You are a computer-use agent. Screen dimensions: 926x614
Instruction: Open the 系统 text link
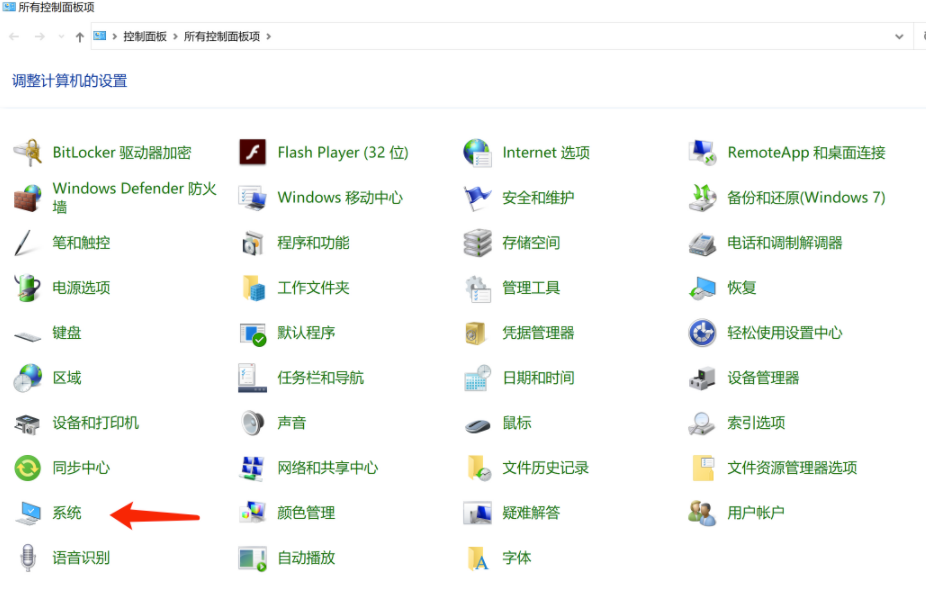tap(67, 513)
